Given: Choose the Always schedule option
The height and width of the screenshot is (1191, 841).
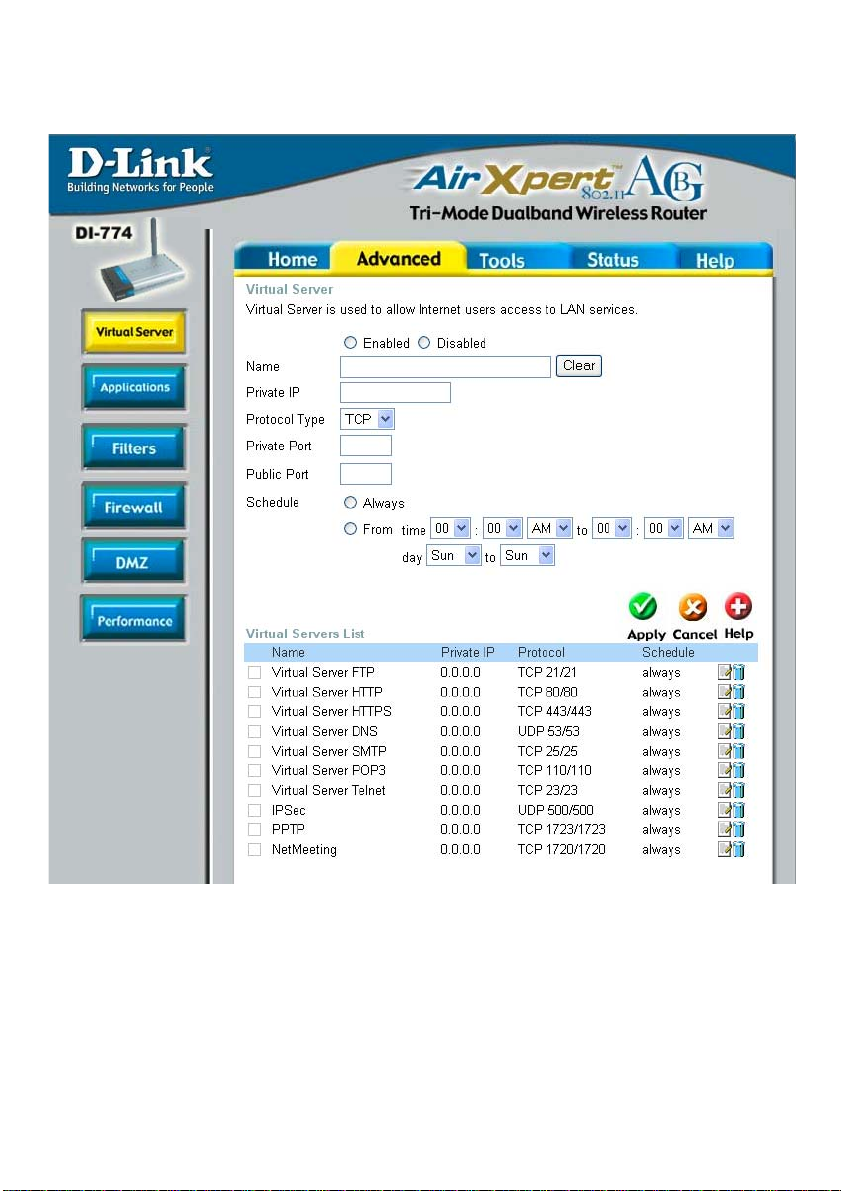Looking at the screenshot, I should [350, 502].
